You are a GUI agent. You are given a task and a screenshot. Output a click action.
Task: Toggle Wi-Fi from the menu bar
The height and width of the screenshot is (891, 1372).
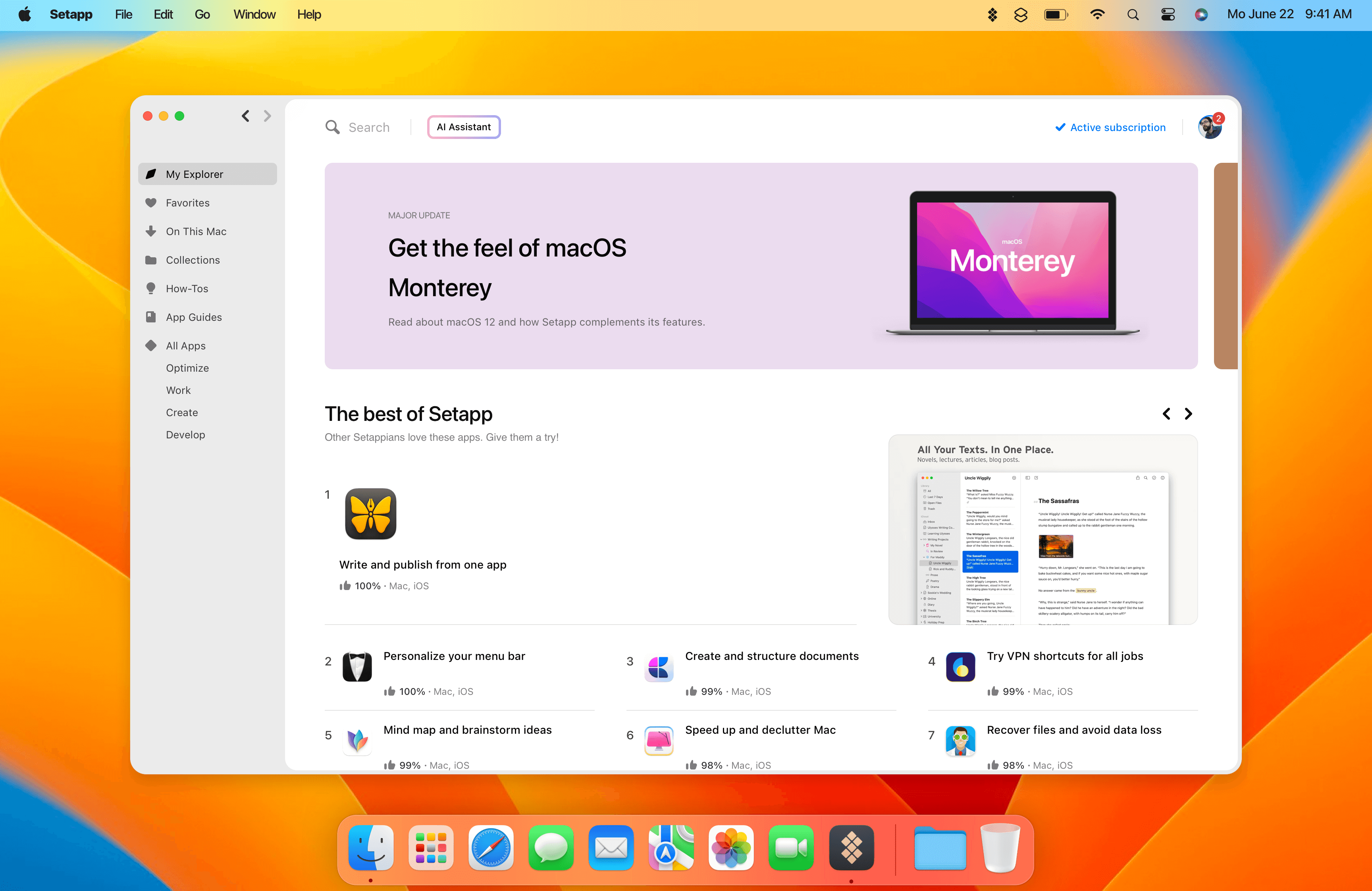coord(1097,14)
